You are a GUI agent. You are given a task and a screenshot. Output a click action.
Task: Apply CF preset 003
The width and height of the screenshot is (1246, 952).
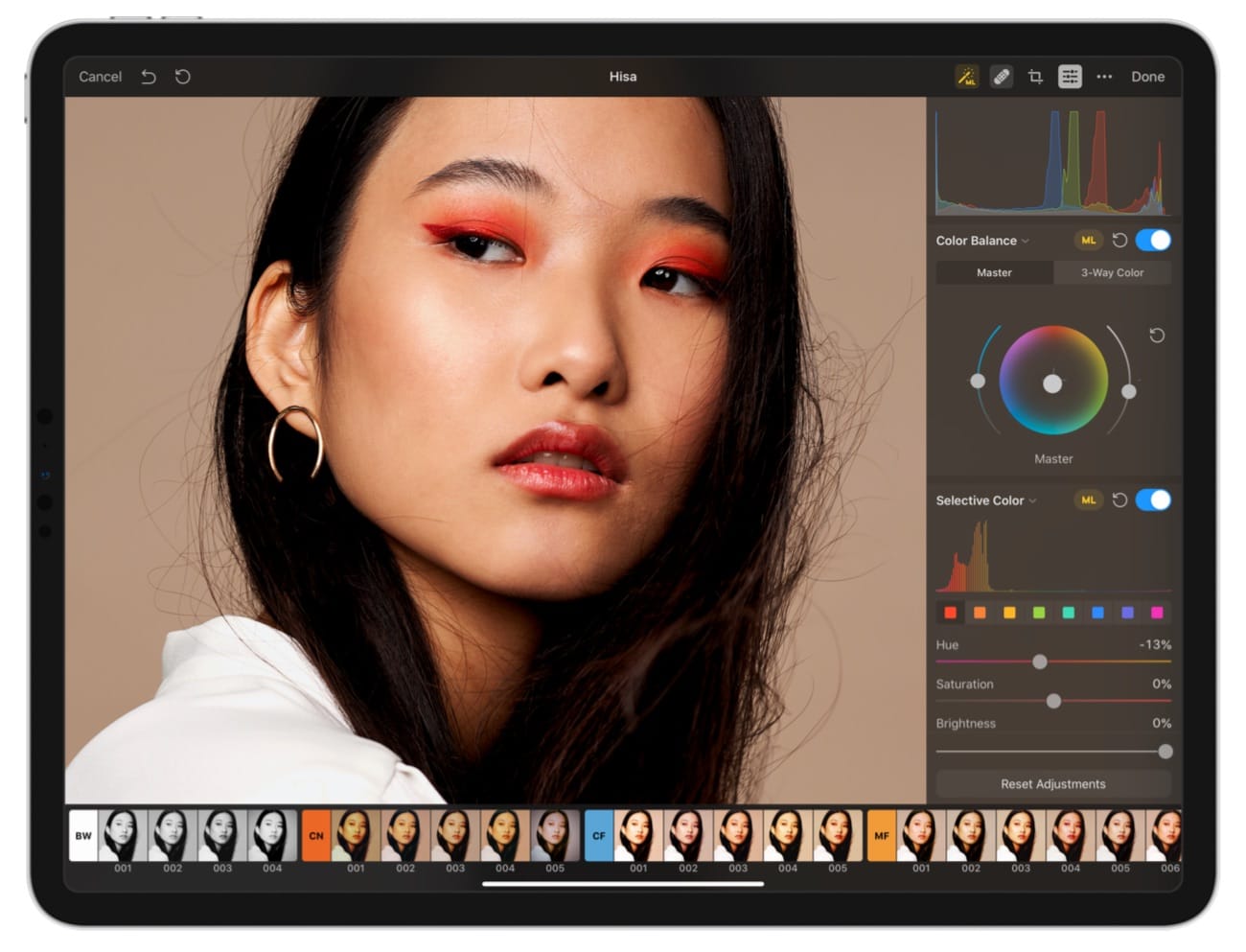coord(738,836)
